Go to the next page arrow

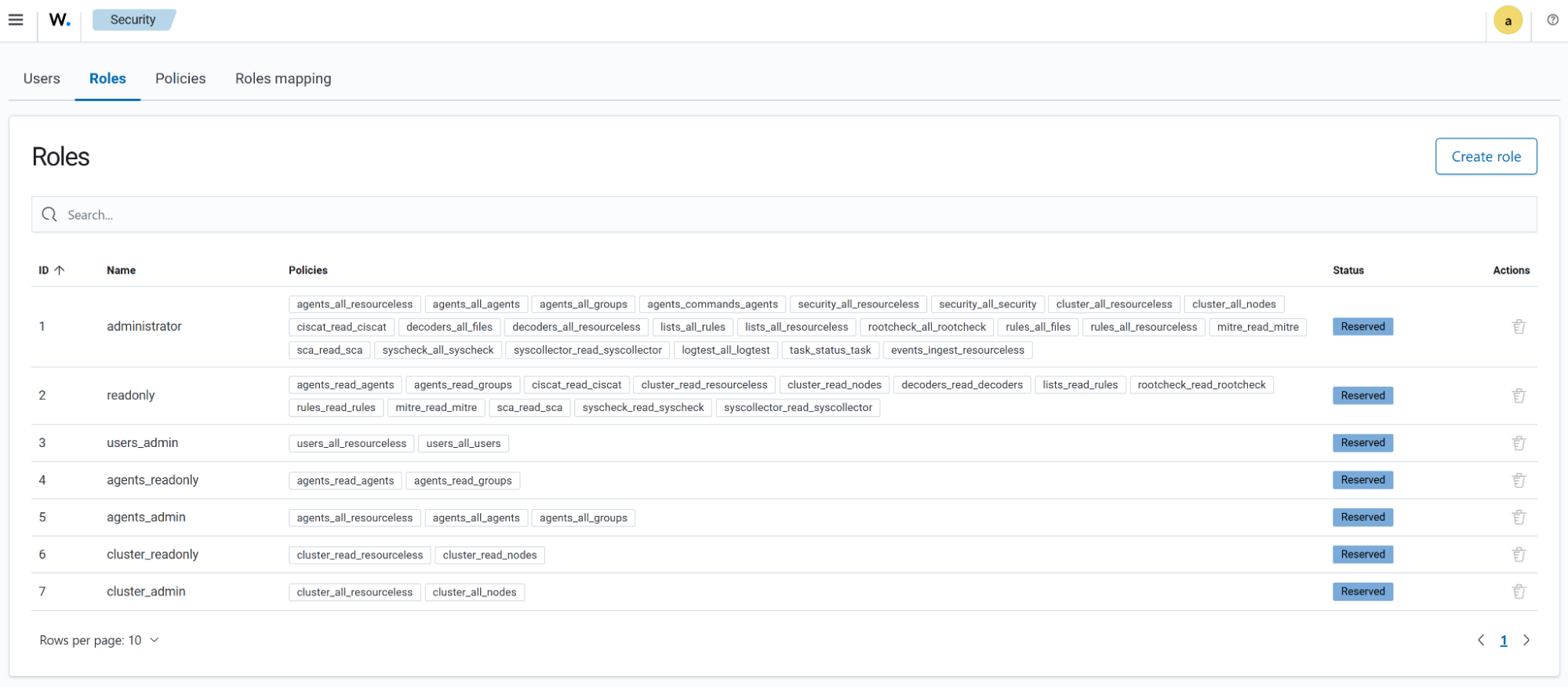pyautogui.click(x=1526, y=641)
